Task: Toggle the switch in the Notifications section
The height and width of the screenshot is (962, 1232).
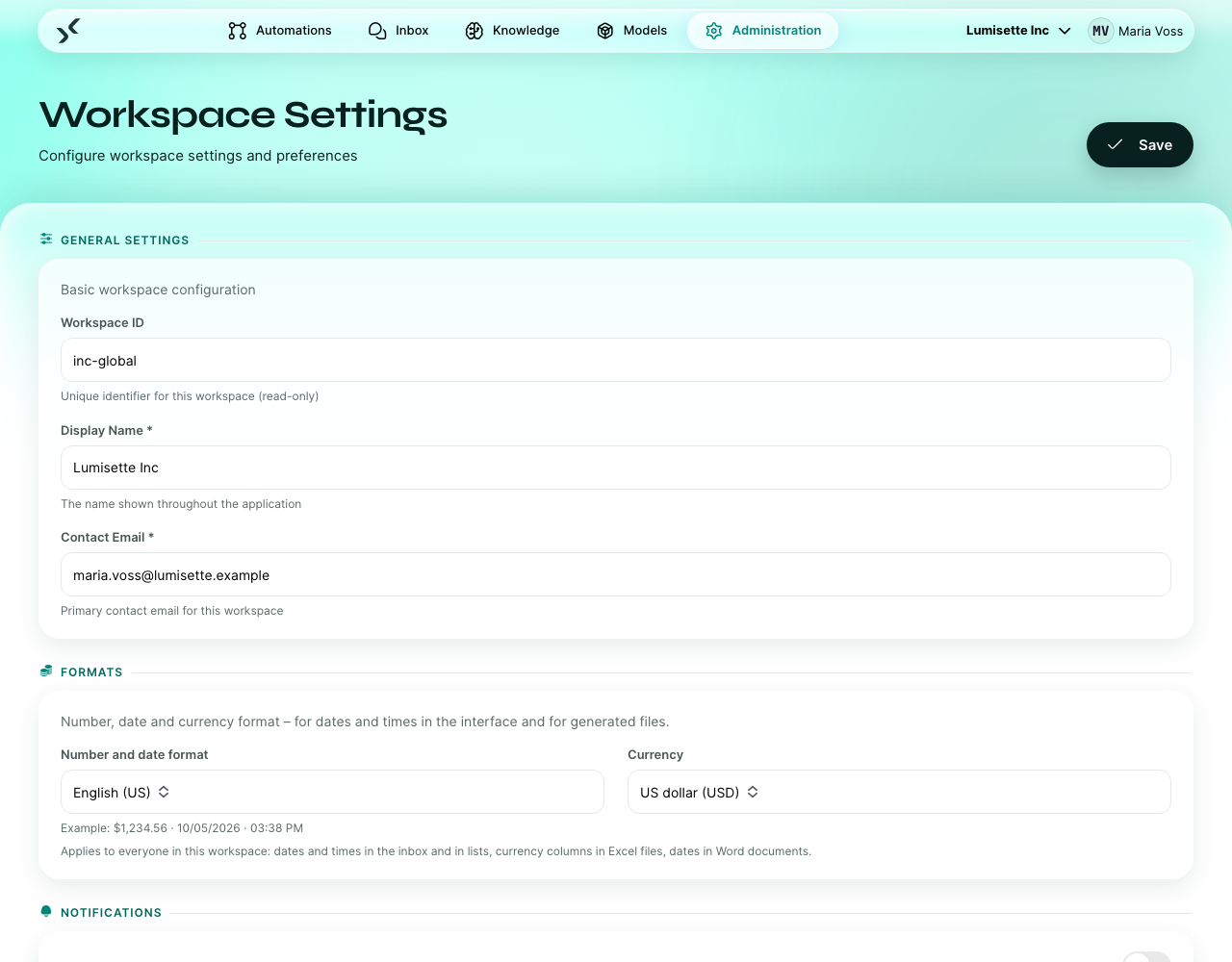Action: 1146,957
